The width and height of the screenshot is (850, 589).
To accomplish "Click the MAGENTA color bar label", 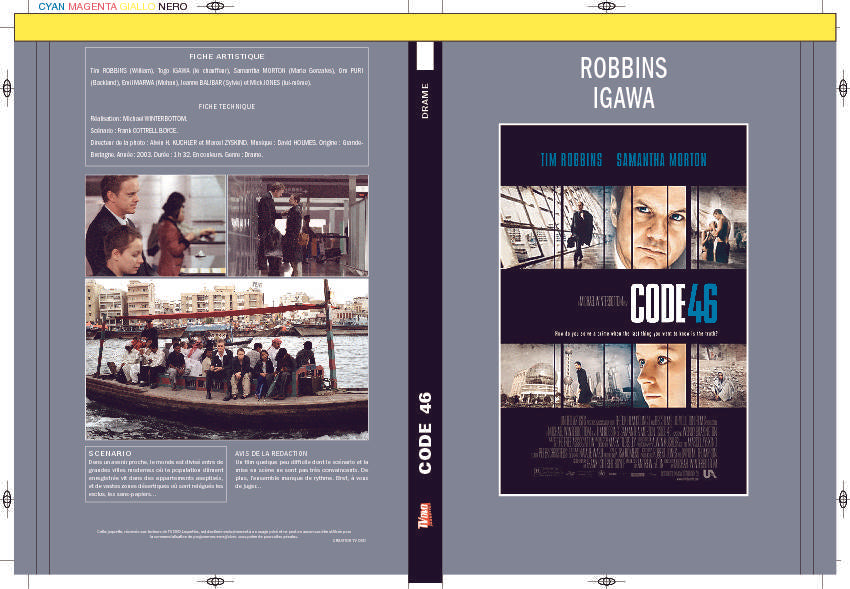I will 90,8.
